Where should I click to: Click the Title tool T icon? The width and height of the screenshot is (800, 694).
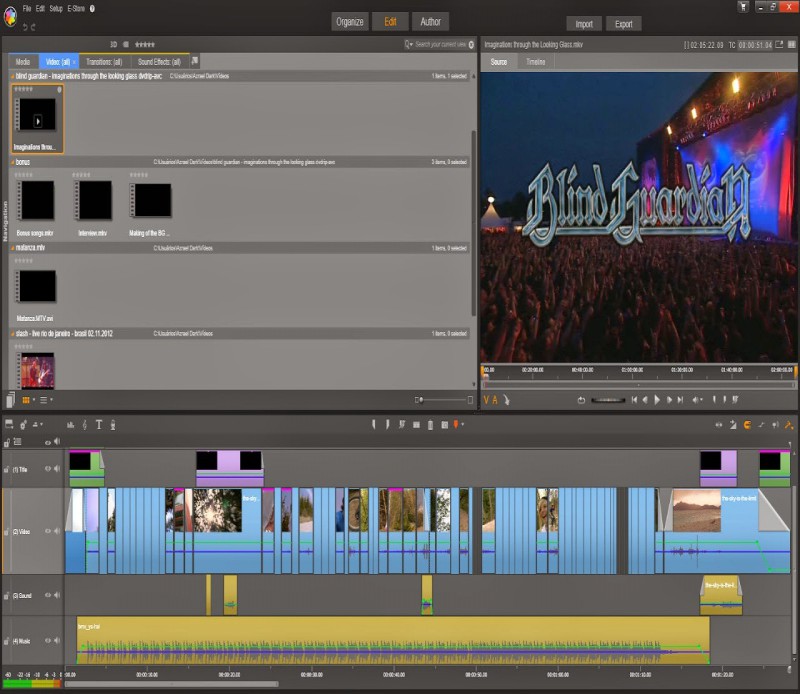99,425
